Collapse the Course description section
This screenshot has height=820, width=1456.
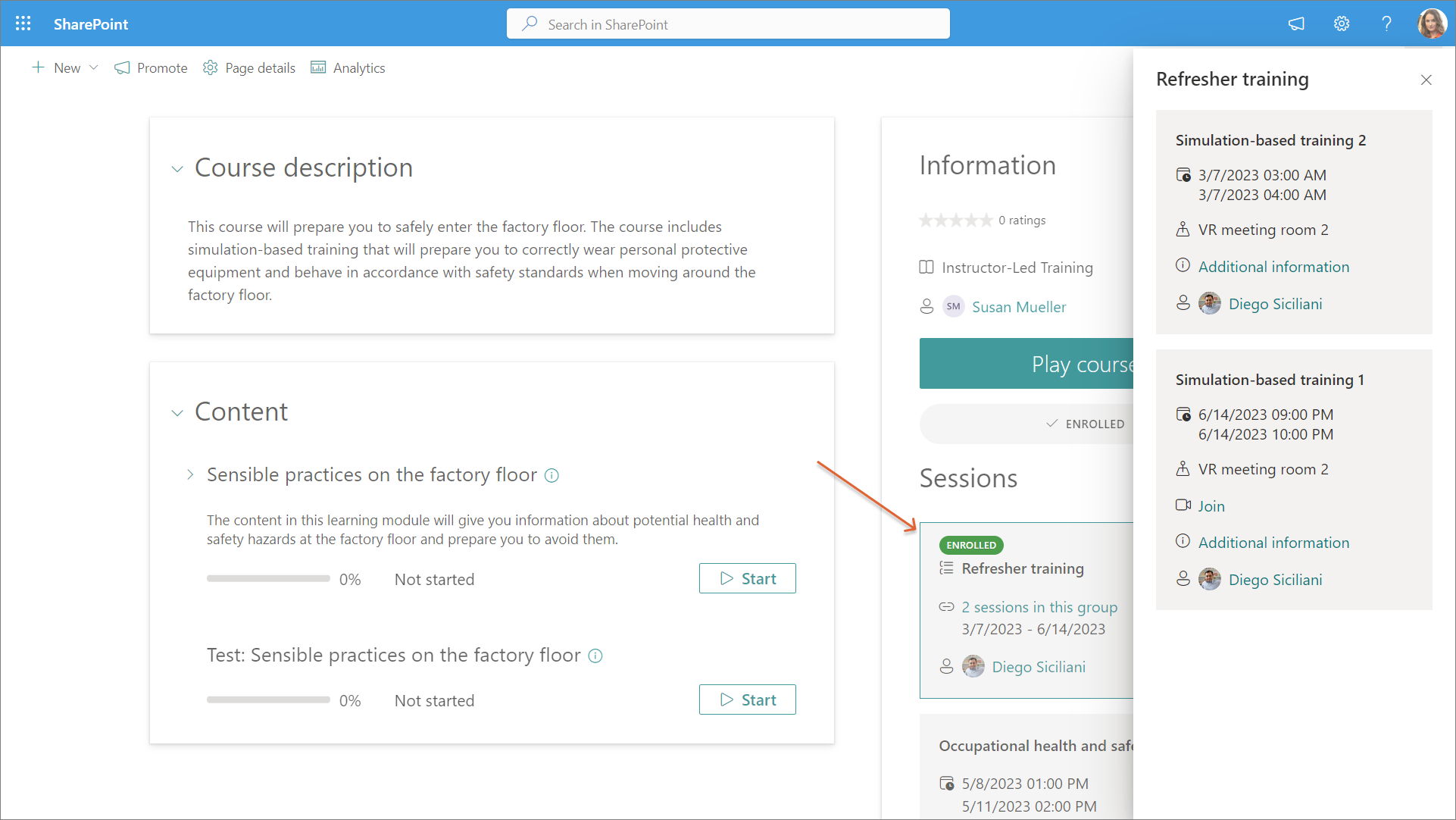[x=177, y=169]
